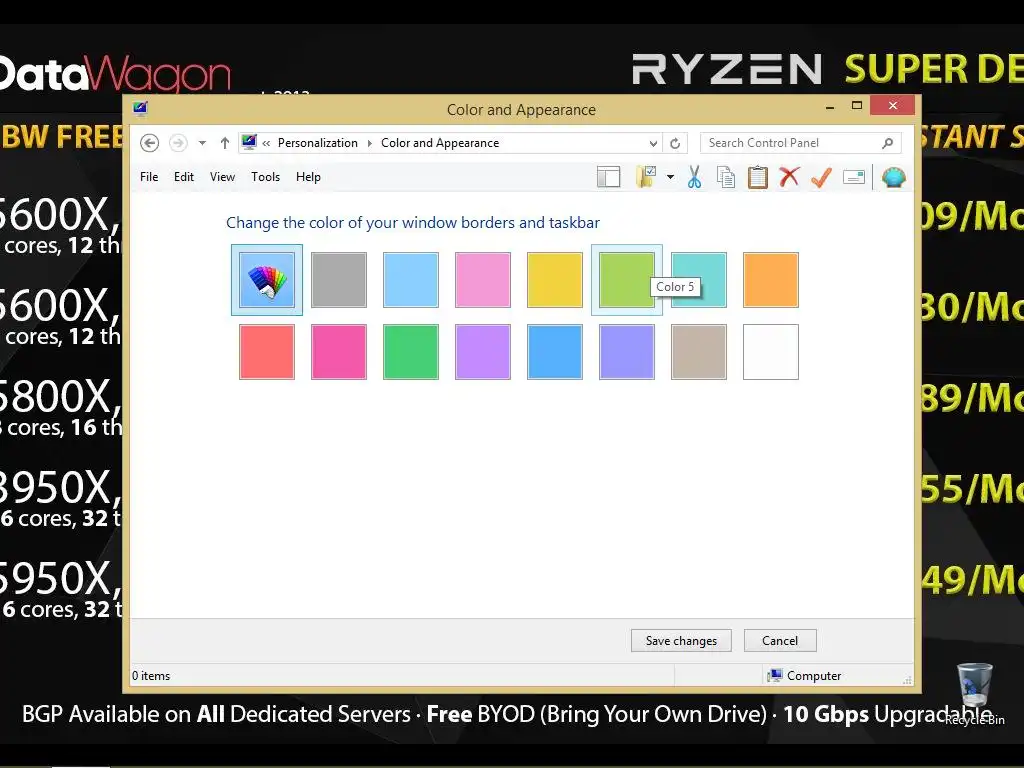Select the orange color swatch
This screenshot has height=768, width=1024.
click(771, 280)
